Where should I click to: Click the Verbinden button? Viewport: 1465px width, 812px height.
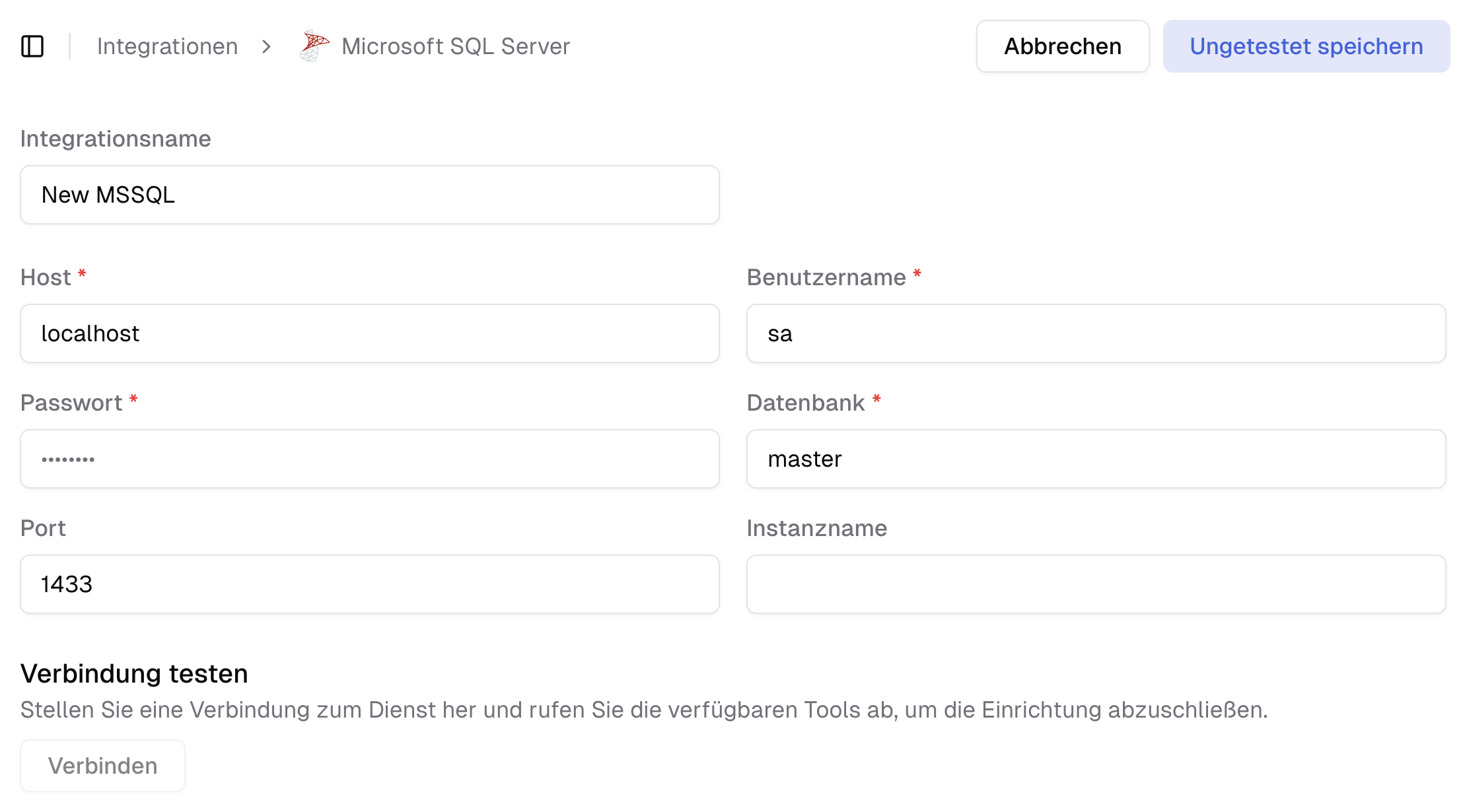[x=102, y=765]
